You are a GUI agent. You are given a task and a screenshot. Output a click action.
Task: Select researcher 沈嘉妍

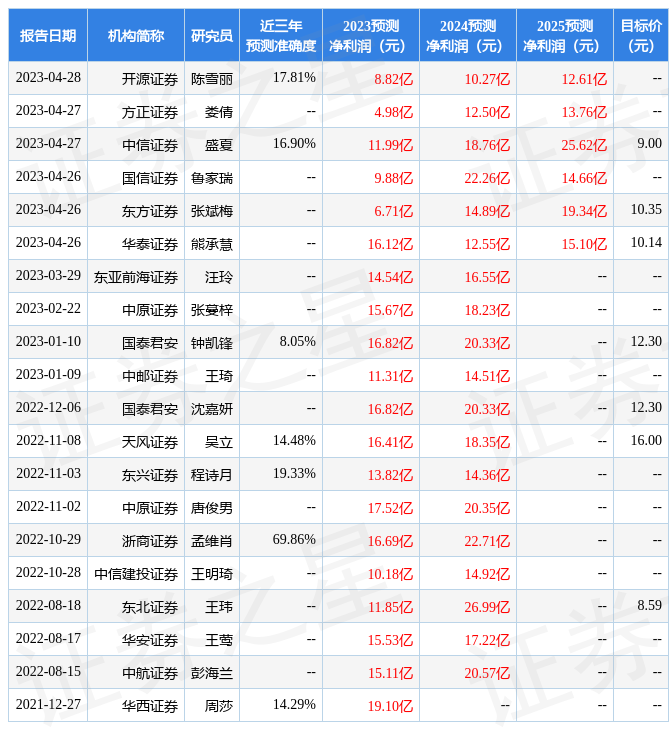[x=212, y=409]
